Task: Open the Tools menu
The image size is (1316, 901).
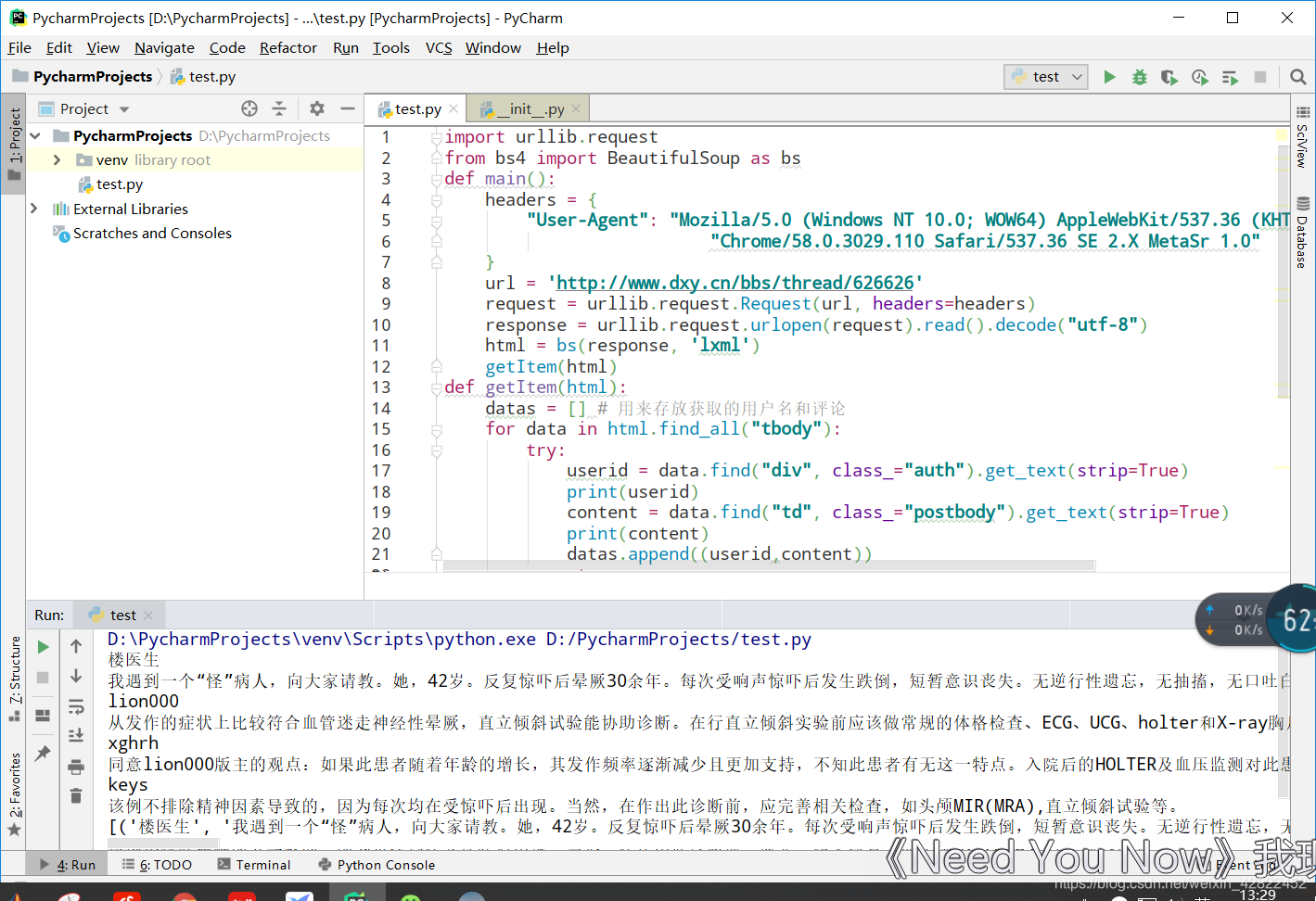Action: pos(390,47)
